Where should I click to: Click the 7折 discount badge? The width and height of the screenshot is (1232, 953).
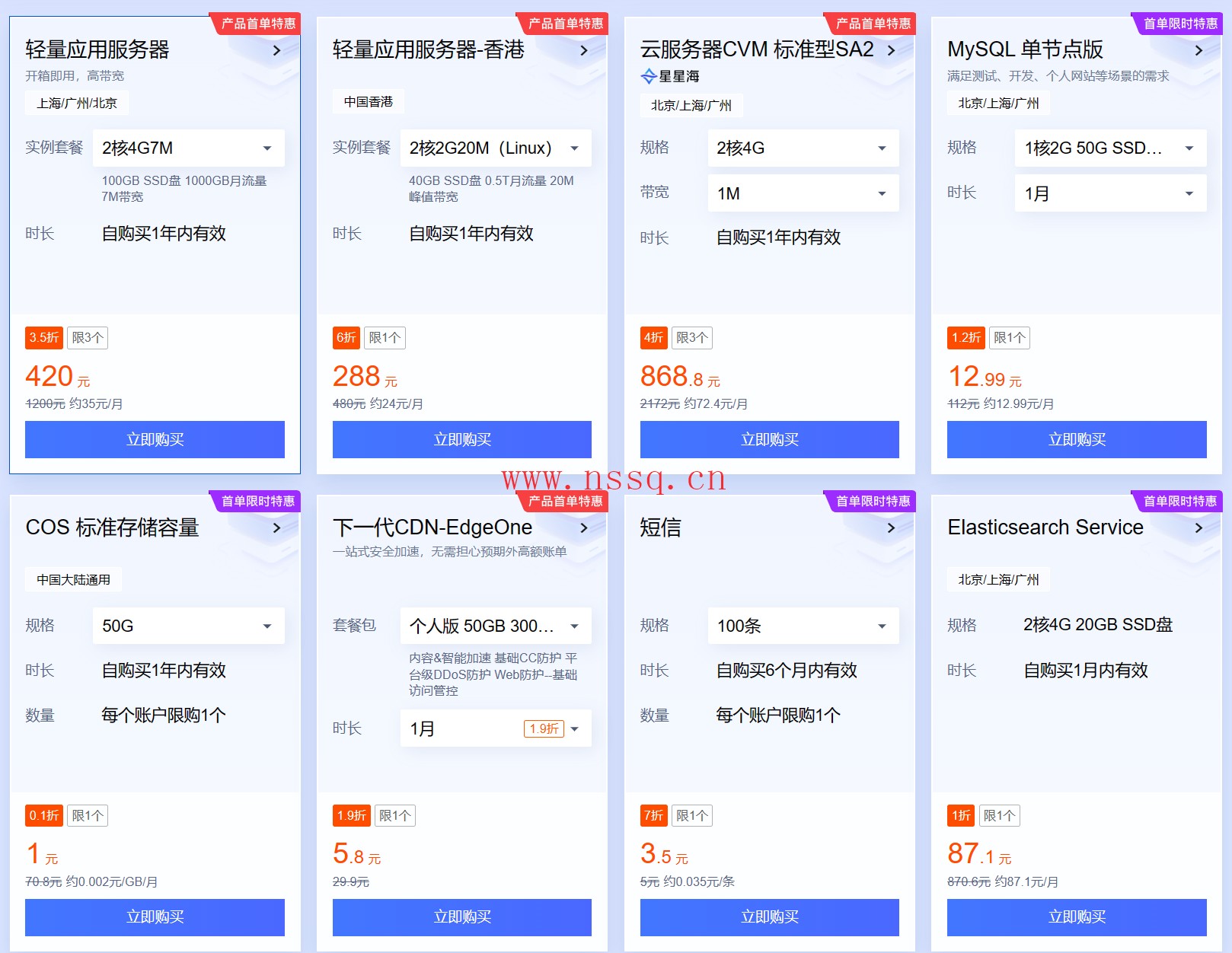[x=654, y=815]
